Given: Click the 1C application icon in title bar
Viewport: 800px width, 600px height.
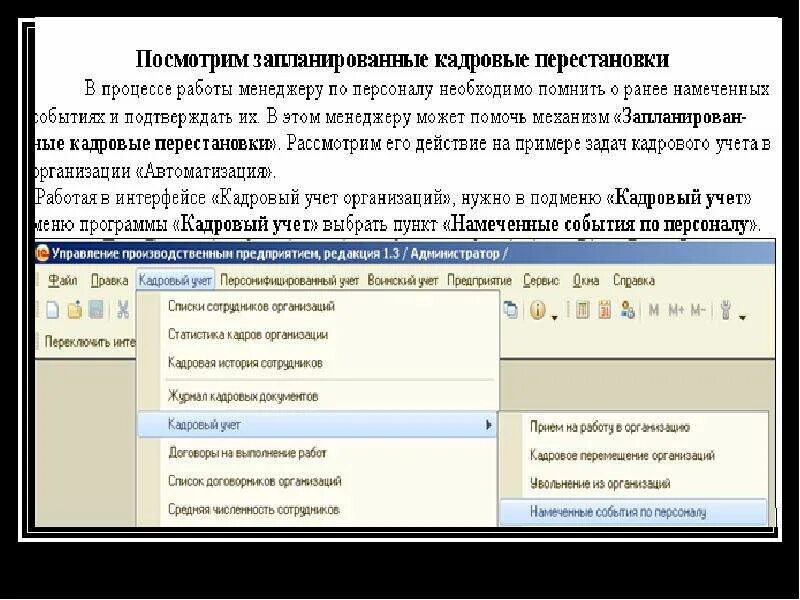Looking at the screenshot, I should [43, 254].
